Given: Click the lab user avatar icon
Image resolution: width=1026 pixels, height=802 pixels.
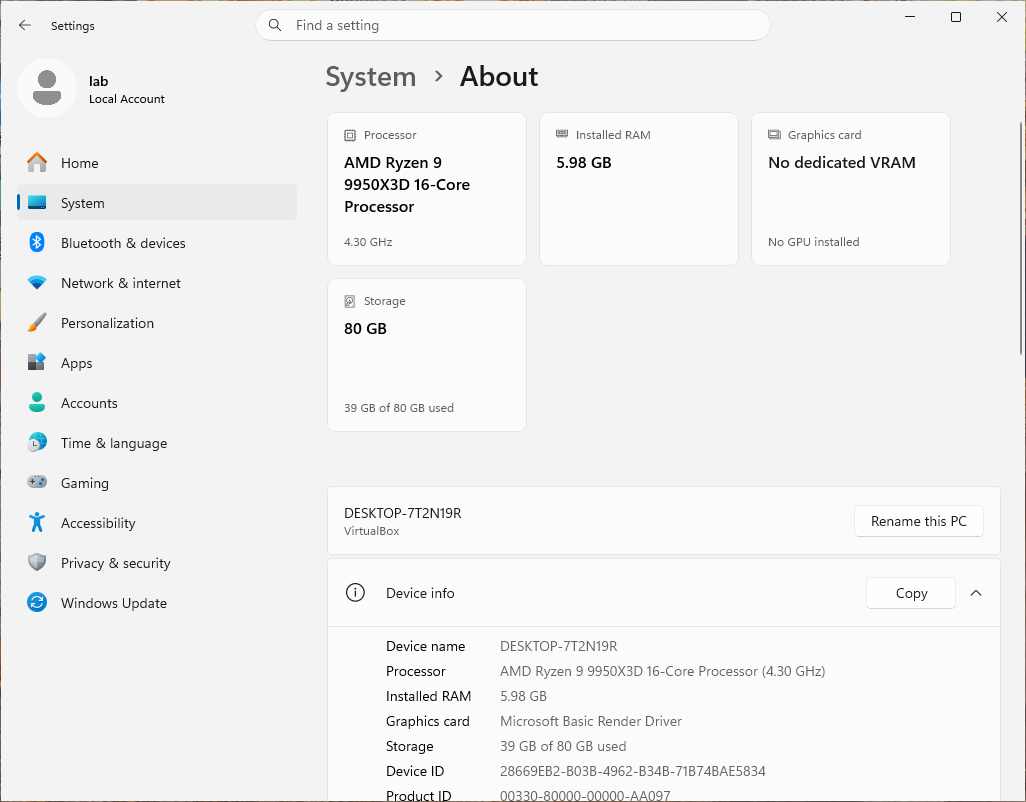Looking at the screenshot, I should coord(47,88).
